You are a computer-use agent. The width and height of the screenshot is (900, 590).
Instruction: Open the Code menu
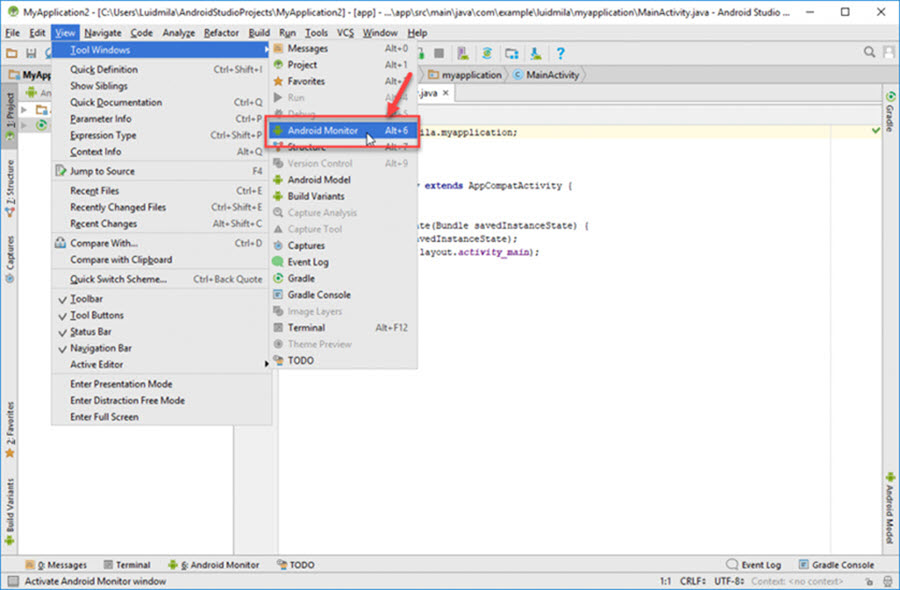141,33
